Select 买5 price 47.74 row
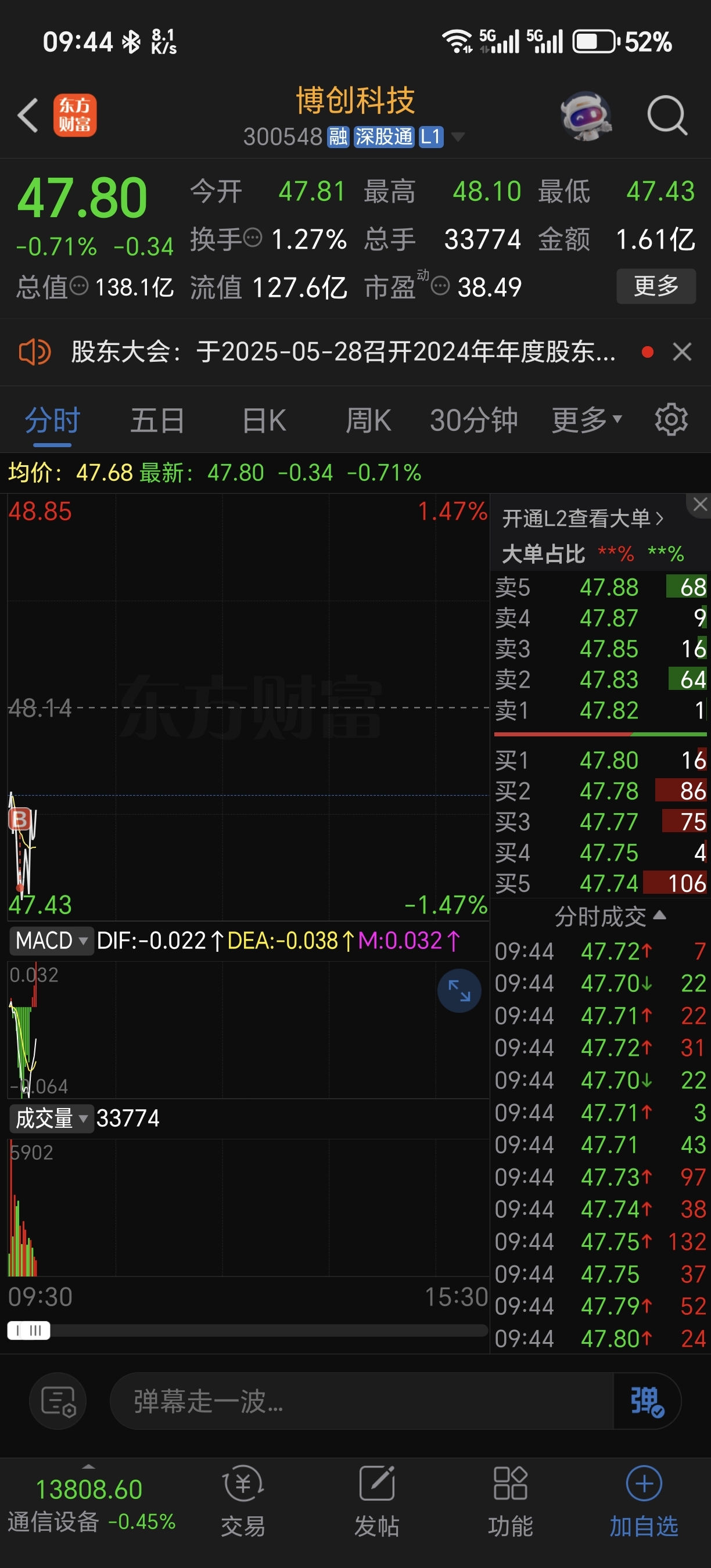Viewport: 711px width, 1568px height. [x=600, y=883]
